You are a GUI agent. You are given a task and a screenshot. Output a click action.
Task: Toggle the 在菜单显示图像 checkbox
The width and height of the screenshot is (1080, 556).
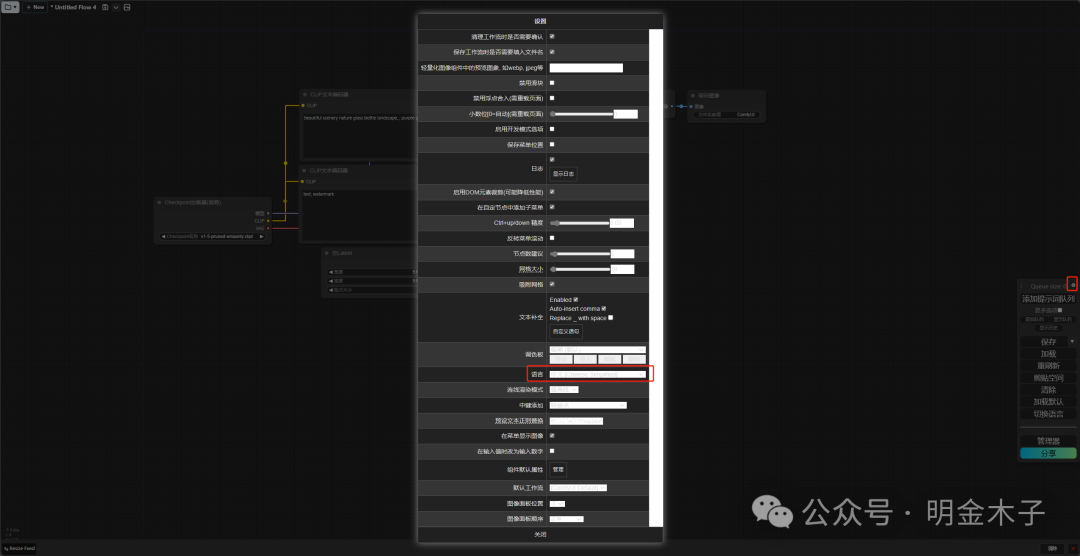tap(552, 435)
